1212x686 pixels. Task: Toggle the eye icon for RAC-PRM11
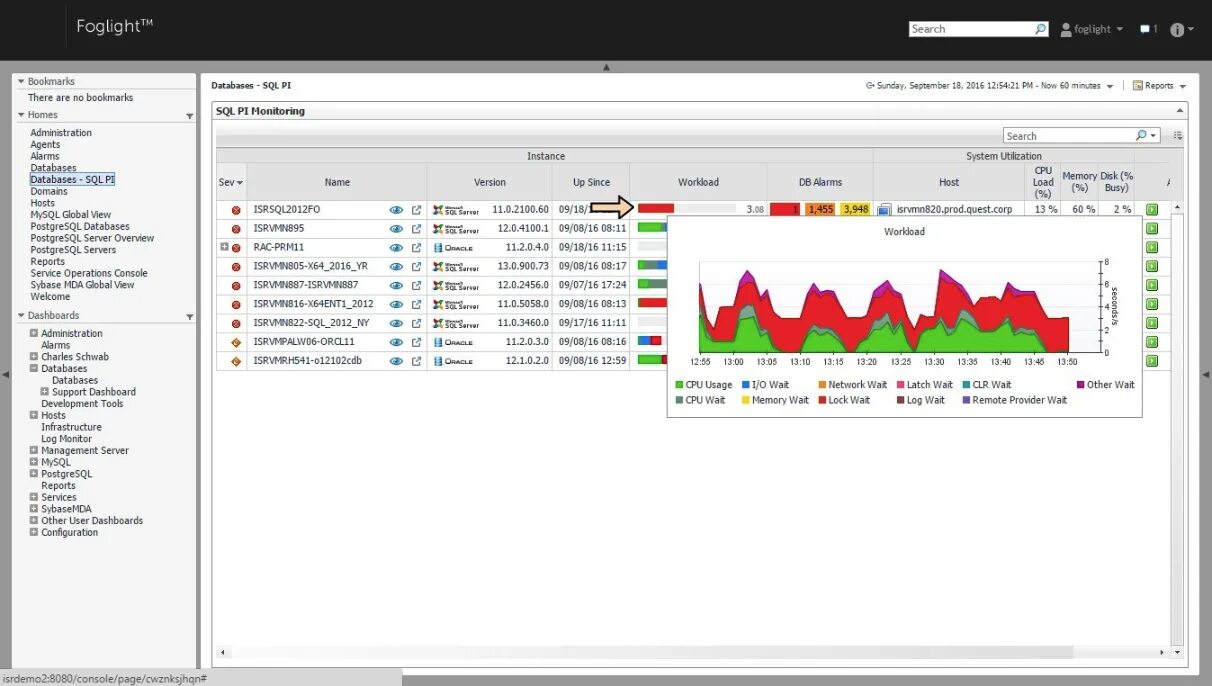point(396,247)
